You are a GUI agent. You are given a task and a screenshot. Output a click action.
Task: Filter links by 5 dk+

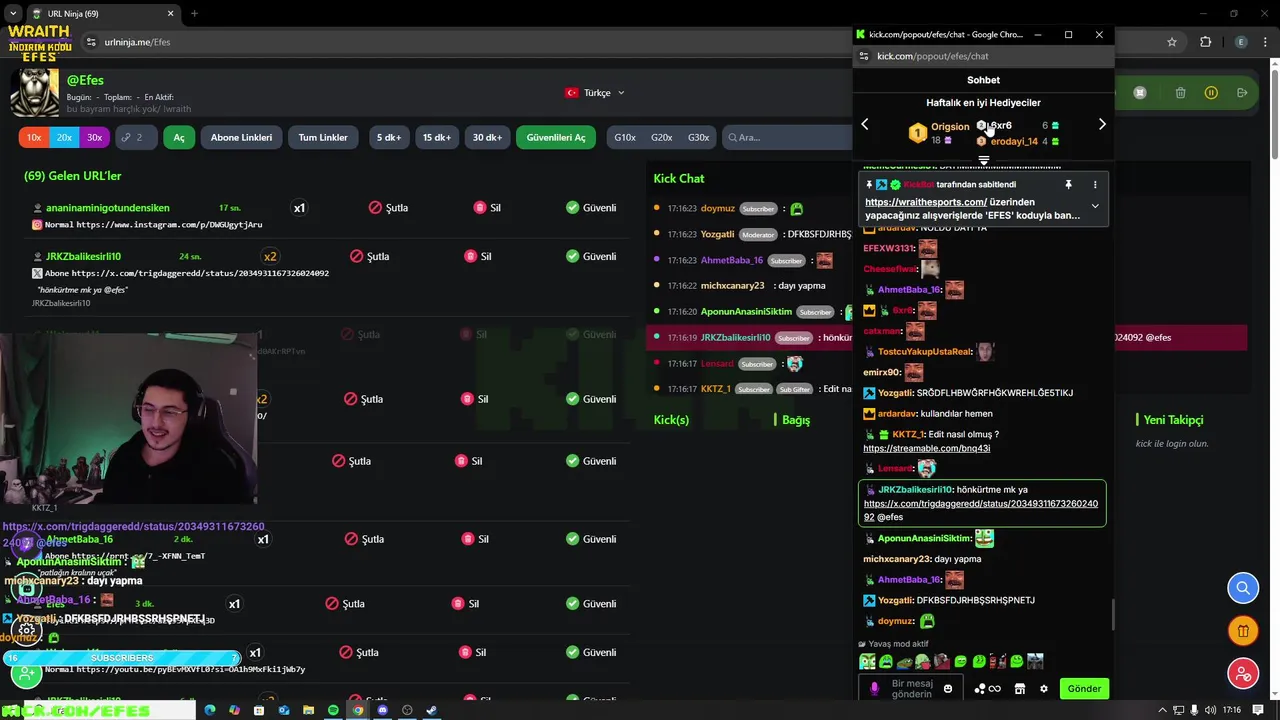click(x=389, y=137)
